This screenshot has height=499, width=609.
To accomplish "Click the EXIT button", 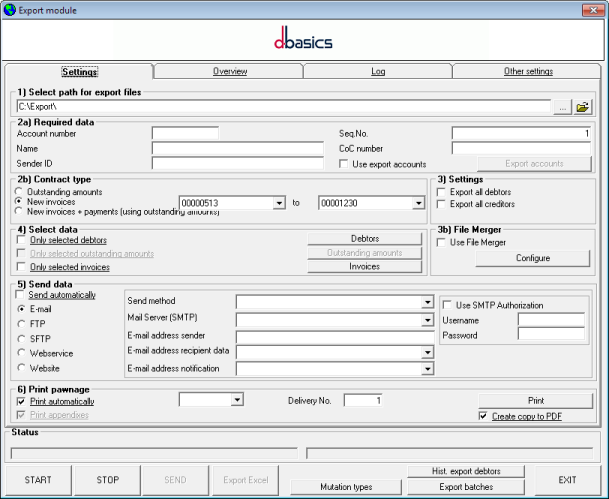I will click(567, 480).
